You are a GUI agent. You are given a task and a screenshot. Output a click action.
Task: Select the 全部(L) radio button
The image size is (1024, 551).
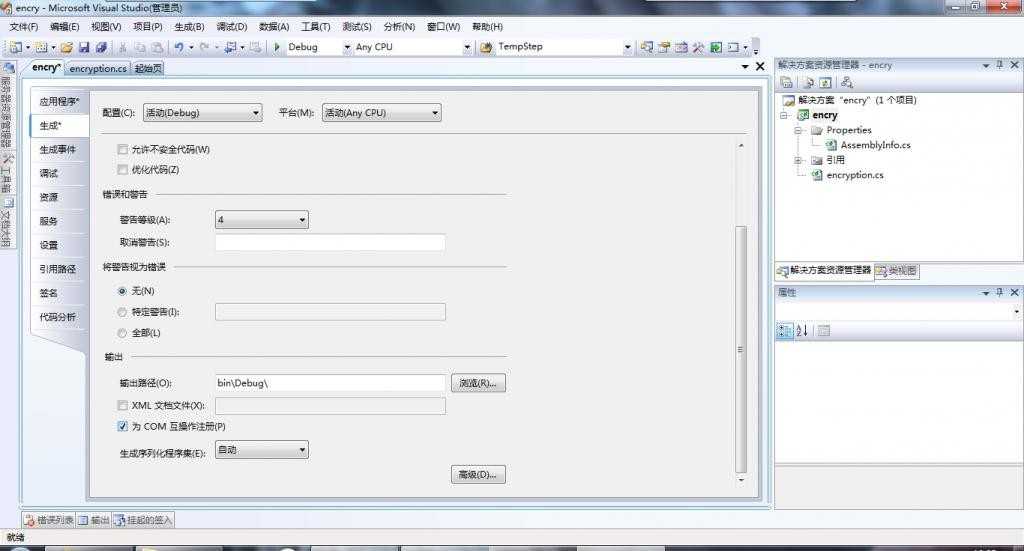(x=122, y=333)
